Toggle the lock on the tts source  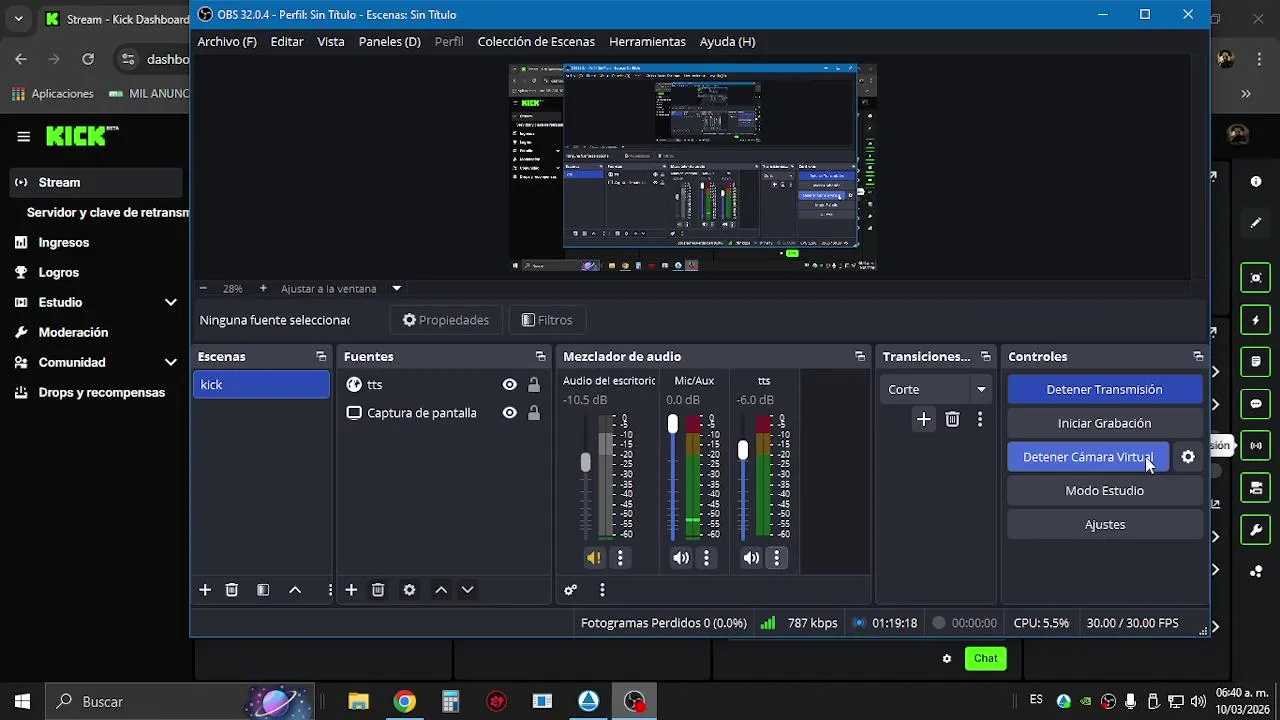pos(534,385)
